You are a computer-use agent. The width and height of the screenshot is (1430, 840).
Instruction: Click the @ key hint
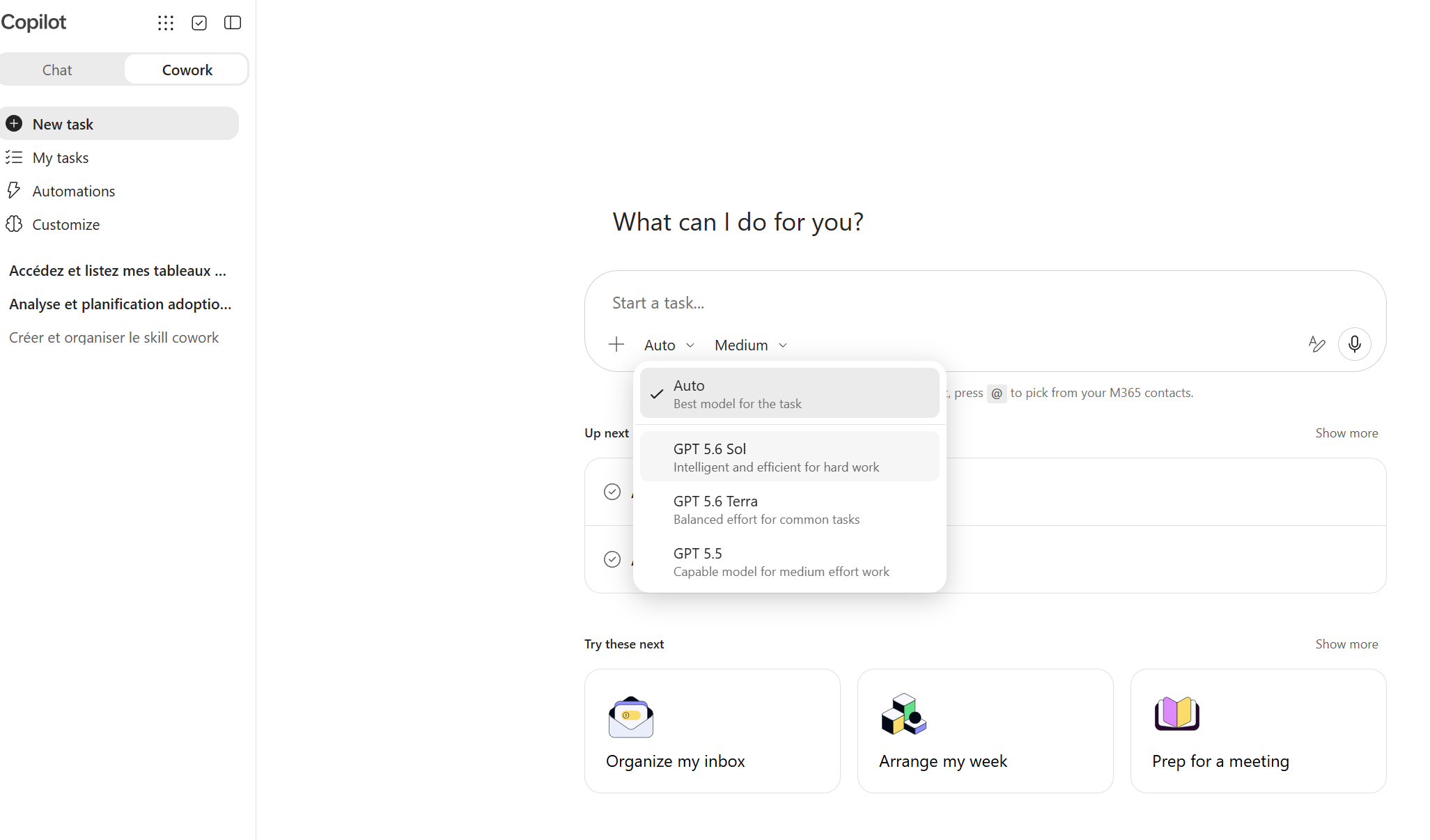[x=997, y=394]
